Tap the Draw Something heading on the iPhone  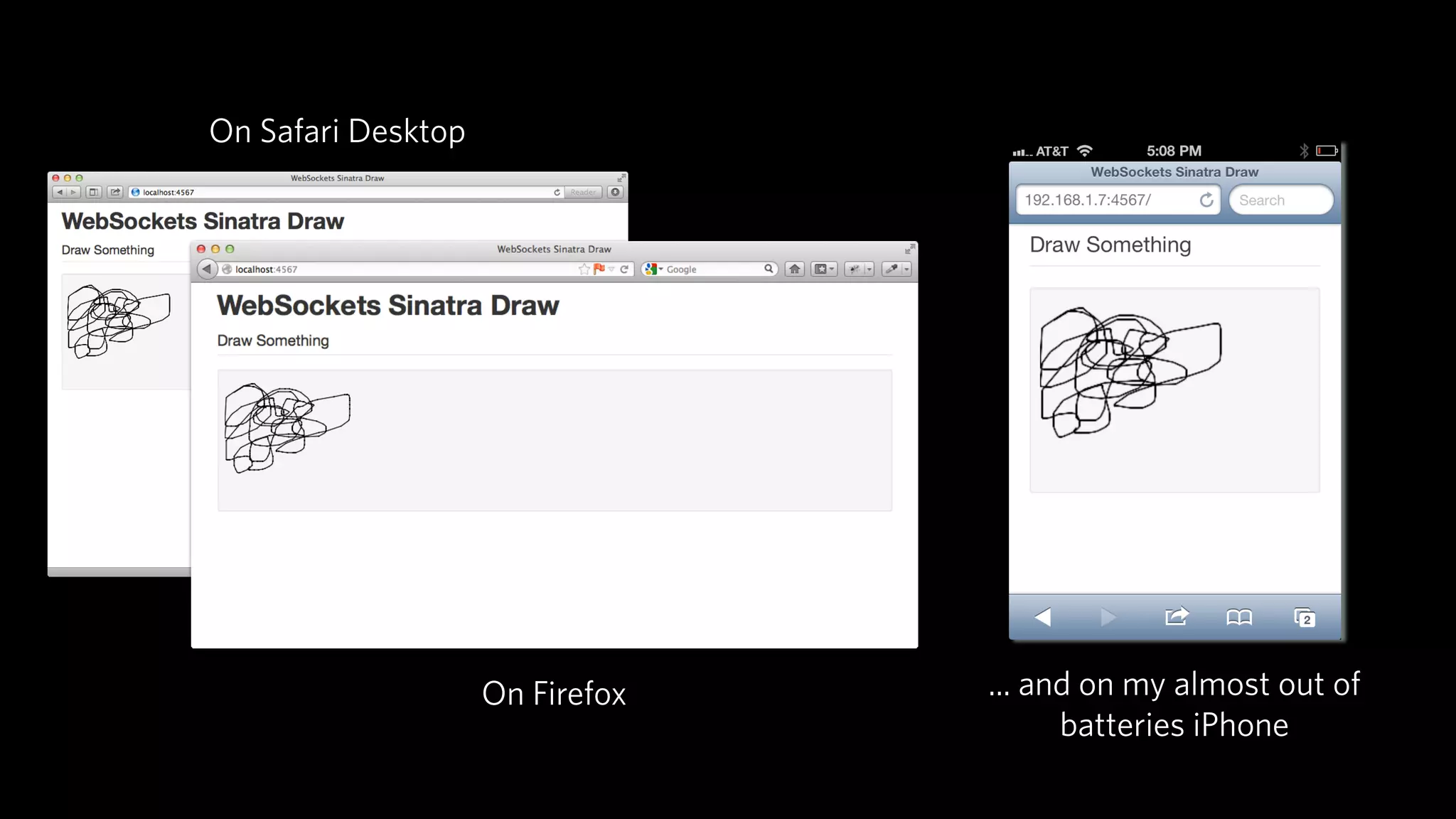(1110, 245)
